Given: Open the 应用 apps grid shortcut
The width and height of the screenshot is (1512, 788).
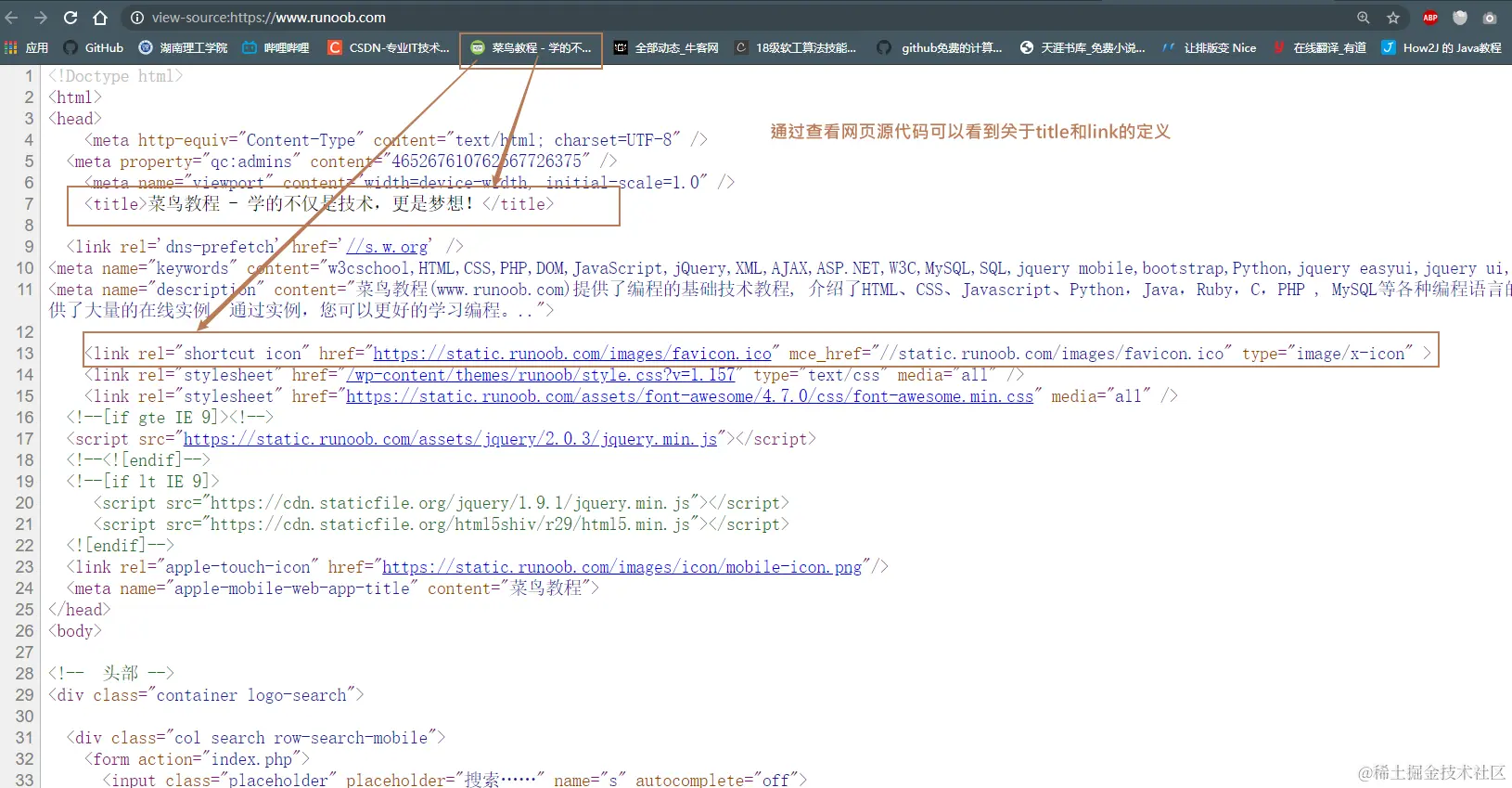Looking at the screenshot, I should pyautogui.click(x=27, y=47).
